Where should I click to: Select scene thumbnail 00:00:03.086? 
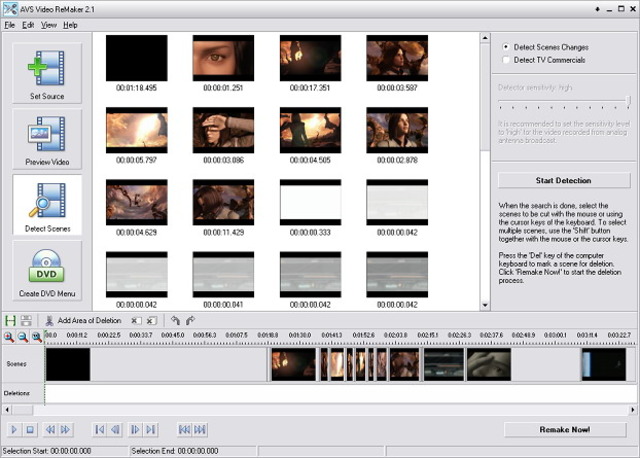pos(223,130)
